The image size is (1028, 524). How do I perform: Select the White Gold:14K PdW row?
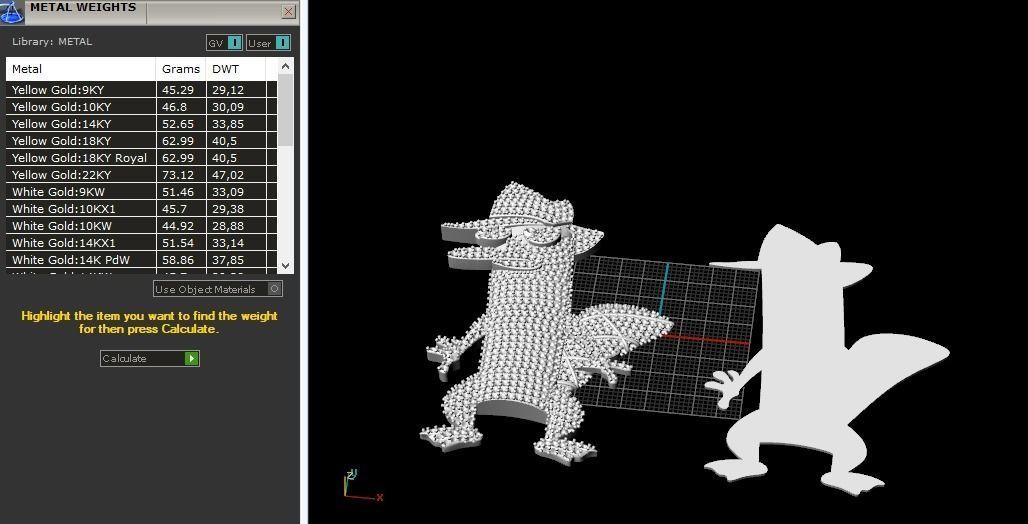tap(142, 260)
